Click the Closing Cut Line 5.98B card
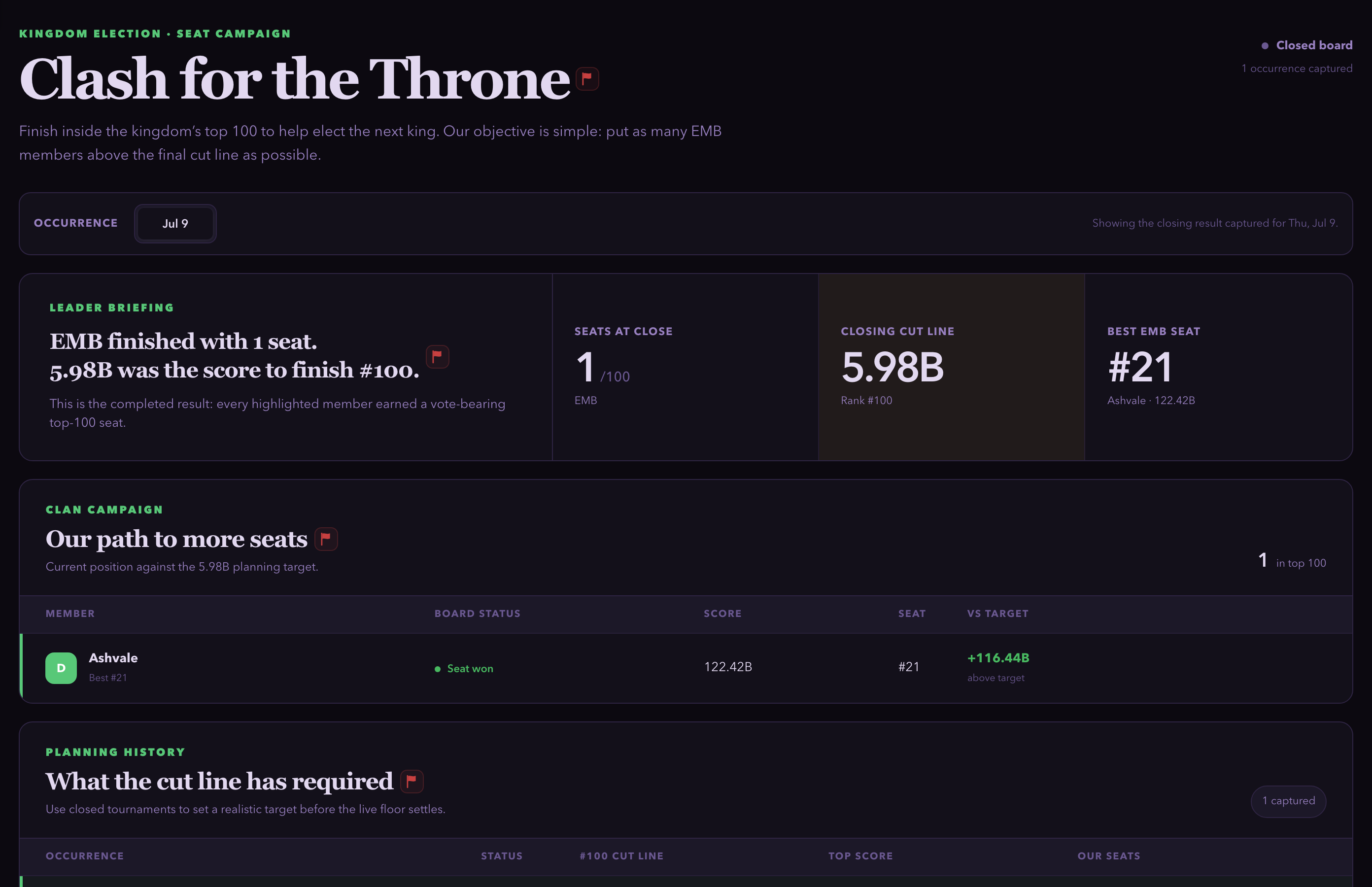 pos(951,367)
